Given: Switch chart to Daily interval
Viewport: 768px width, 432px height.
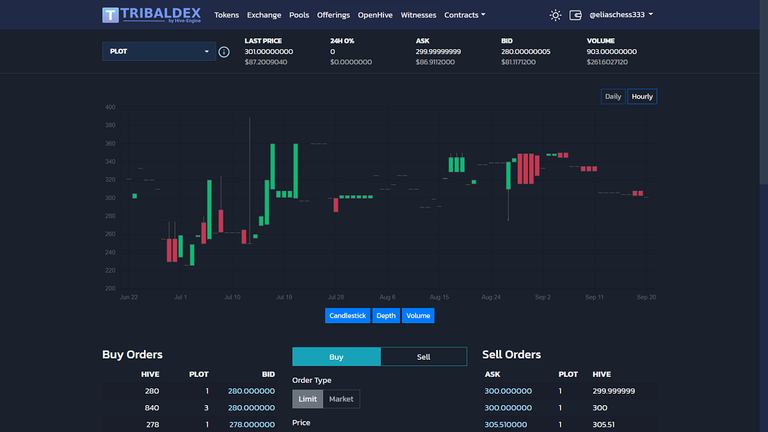Looking at the screenshot, I should pyautogui.click(x=613, y=97).
